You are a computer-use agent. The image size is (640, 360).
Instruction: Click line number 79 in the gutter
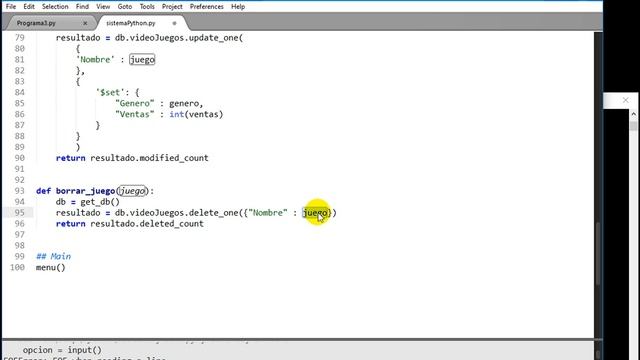pyautogui.click(x=20, y=38)
